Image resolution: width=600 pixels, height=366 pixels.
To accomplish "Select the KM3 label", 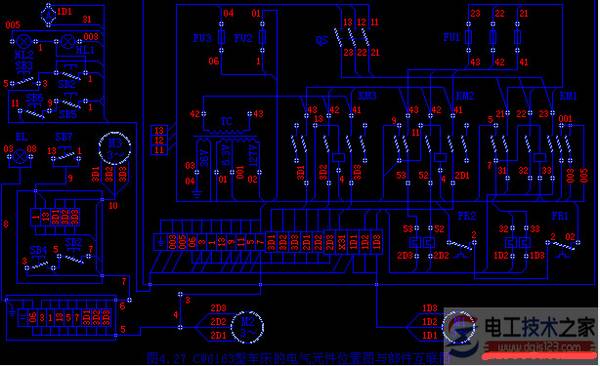I will point(367,95).
